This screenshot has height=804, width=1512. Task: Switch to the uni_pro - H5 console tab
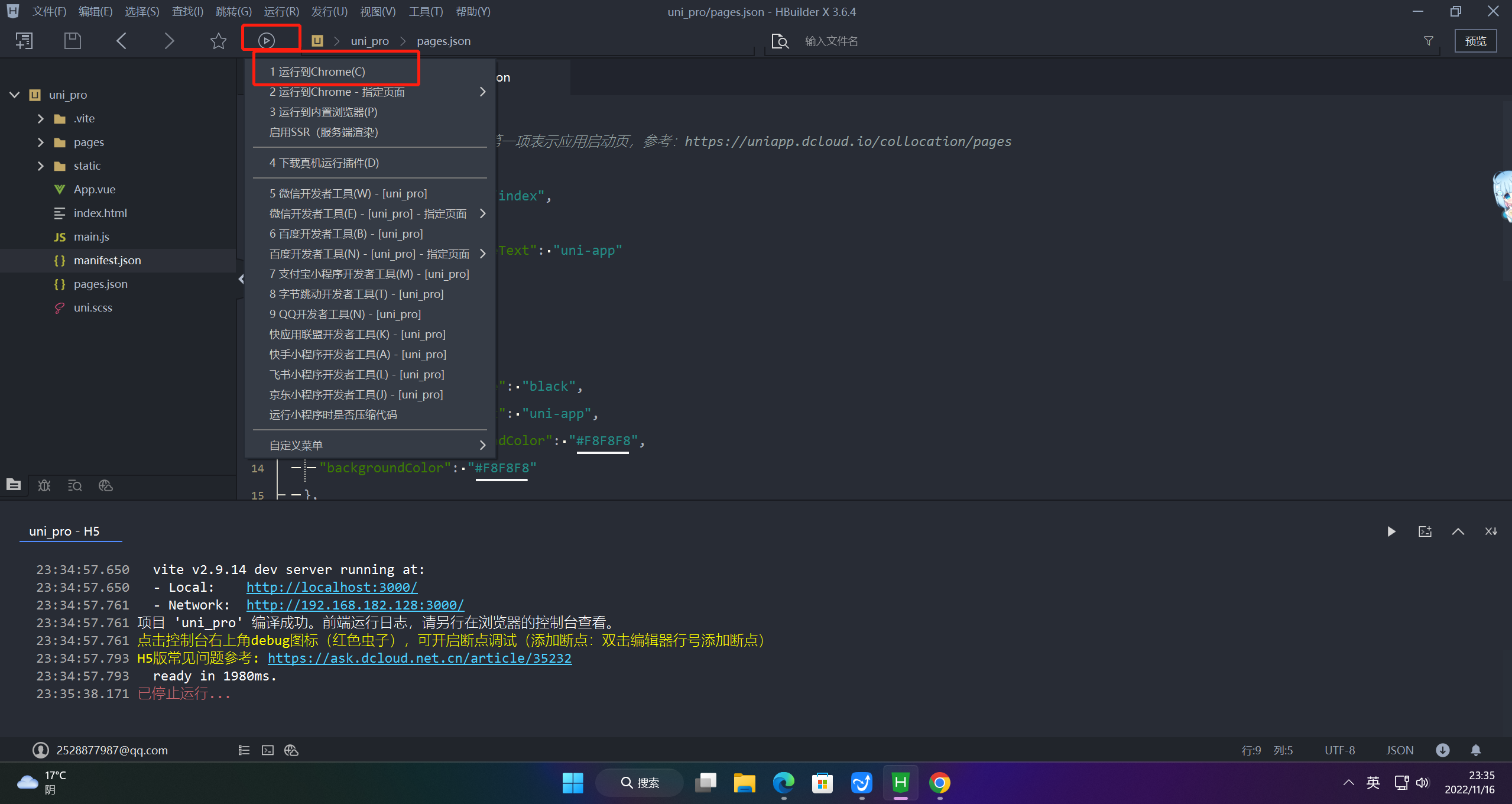(x=64, y=531)
